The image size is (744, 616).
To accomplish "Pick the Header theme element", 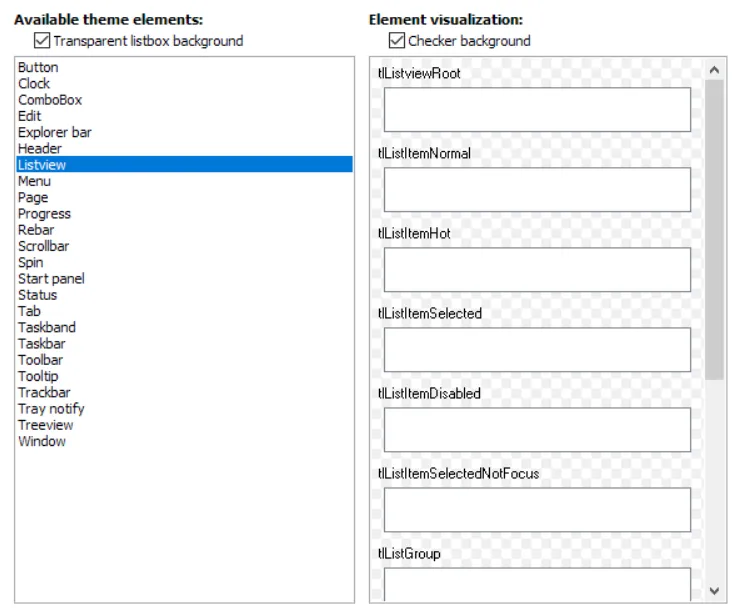I will click(40, 149).
